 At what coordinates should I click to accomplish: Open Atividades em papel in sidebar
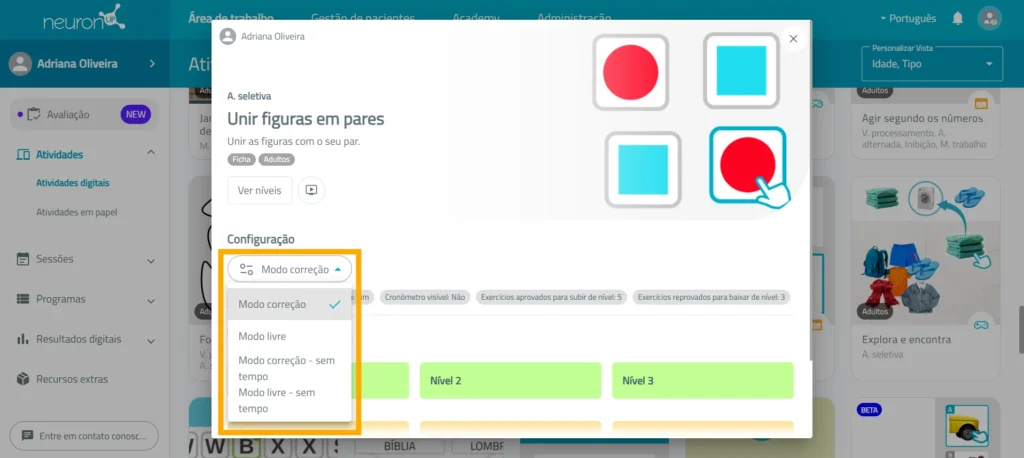(x=76, y=212)
